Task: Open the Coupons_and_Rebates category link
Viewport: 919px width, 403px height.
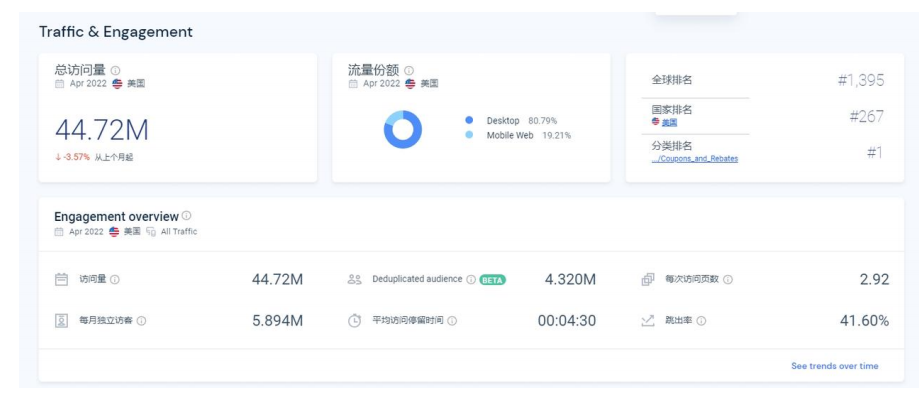Action: click(x=695, y=159)
